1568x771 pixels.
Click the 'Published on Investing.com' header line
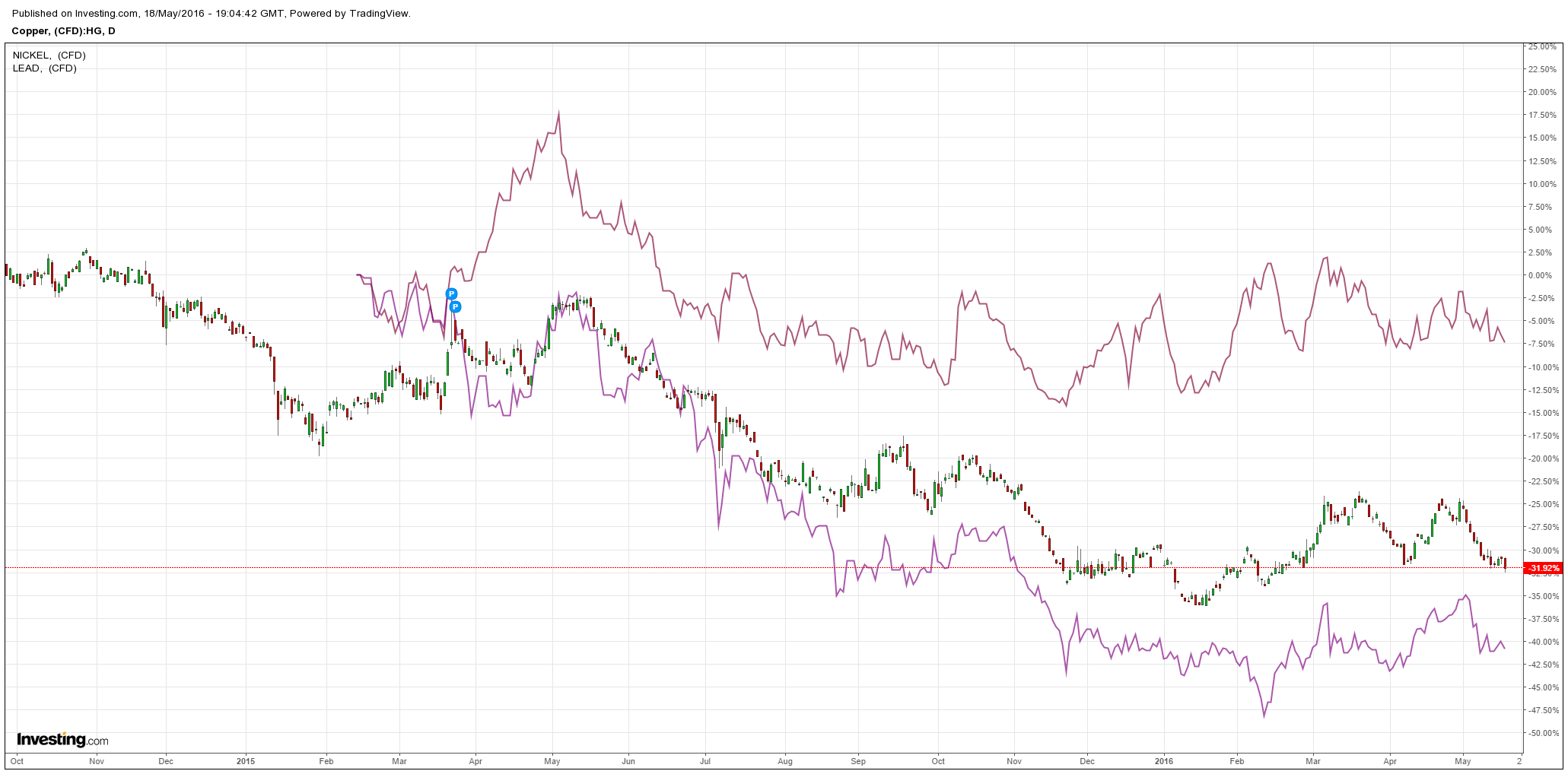tap(212, 13)
